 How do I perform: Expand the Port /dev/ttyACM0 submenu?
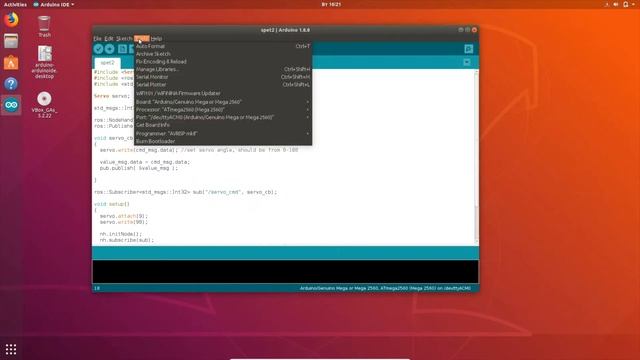(x=223, y=118)
